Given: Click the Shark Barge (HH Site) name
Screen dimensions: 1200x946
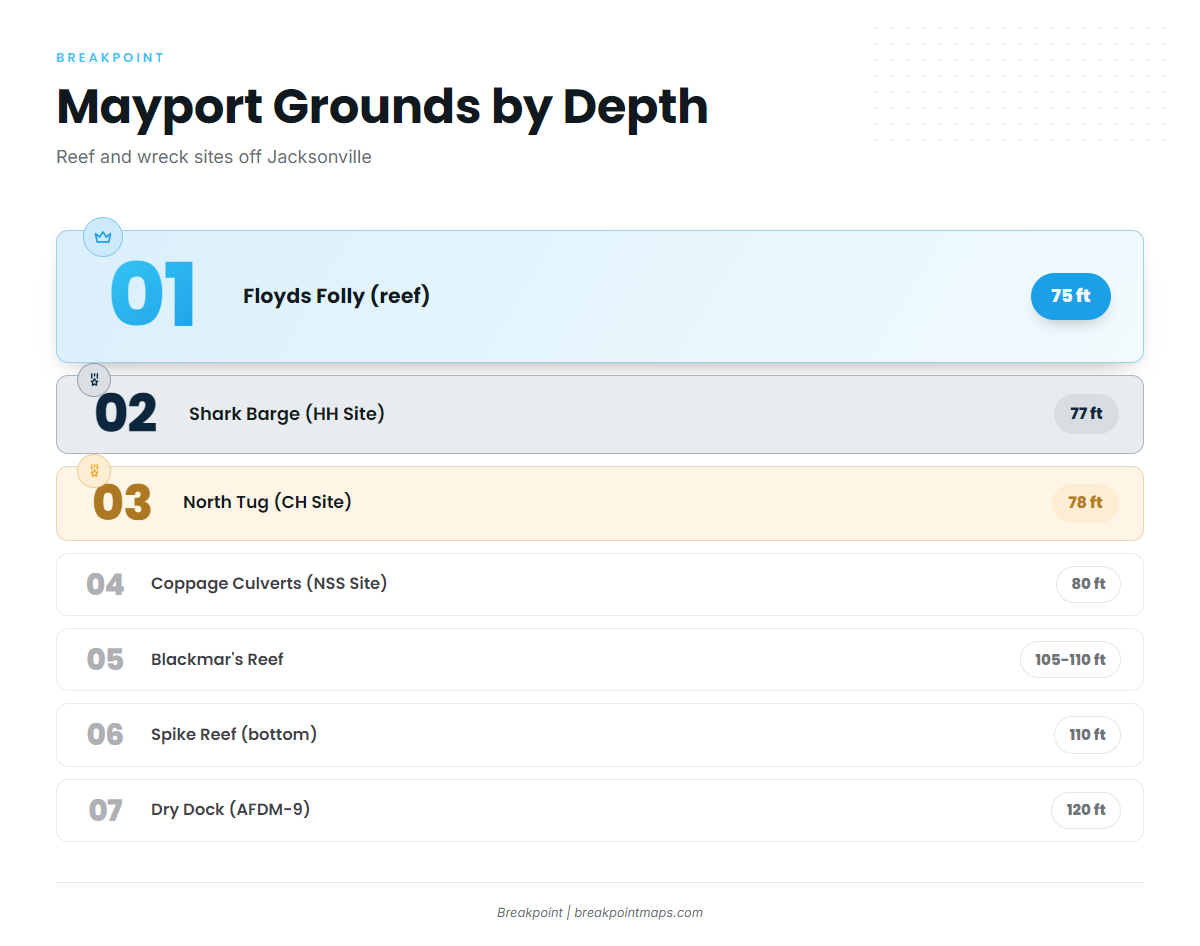Looking at the screenshot, I should [287, 414].
